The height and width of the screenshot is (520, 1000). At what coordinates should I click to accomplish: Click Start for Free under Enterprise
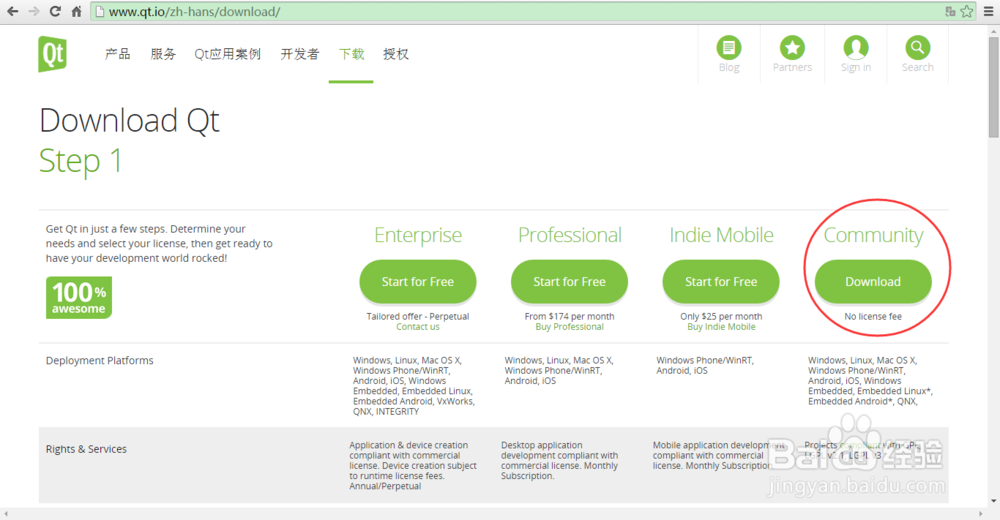coord(418,281)
